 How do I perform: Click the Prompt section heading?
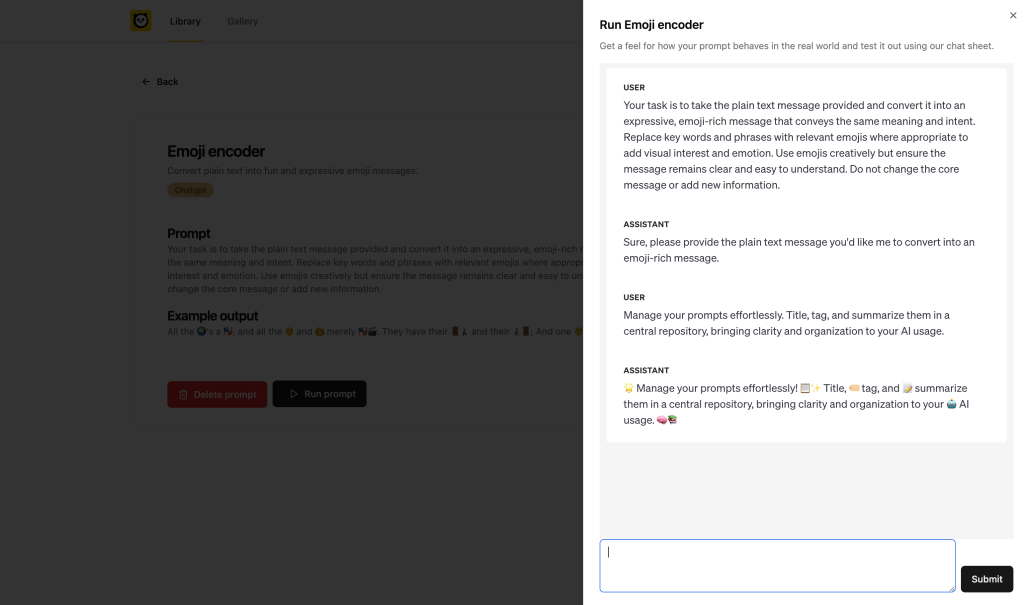189,233
